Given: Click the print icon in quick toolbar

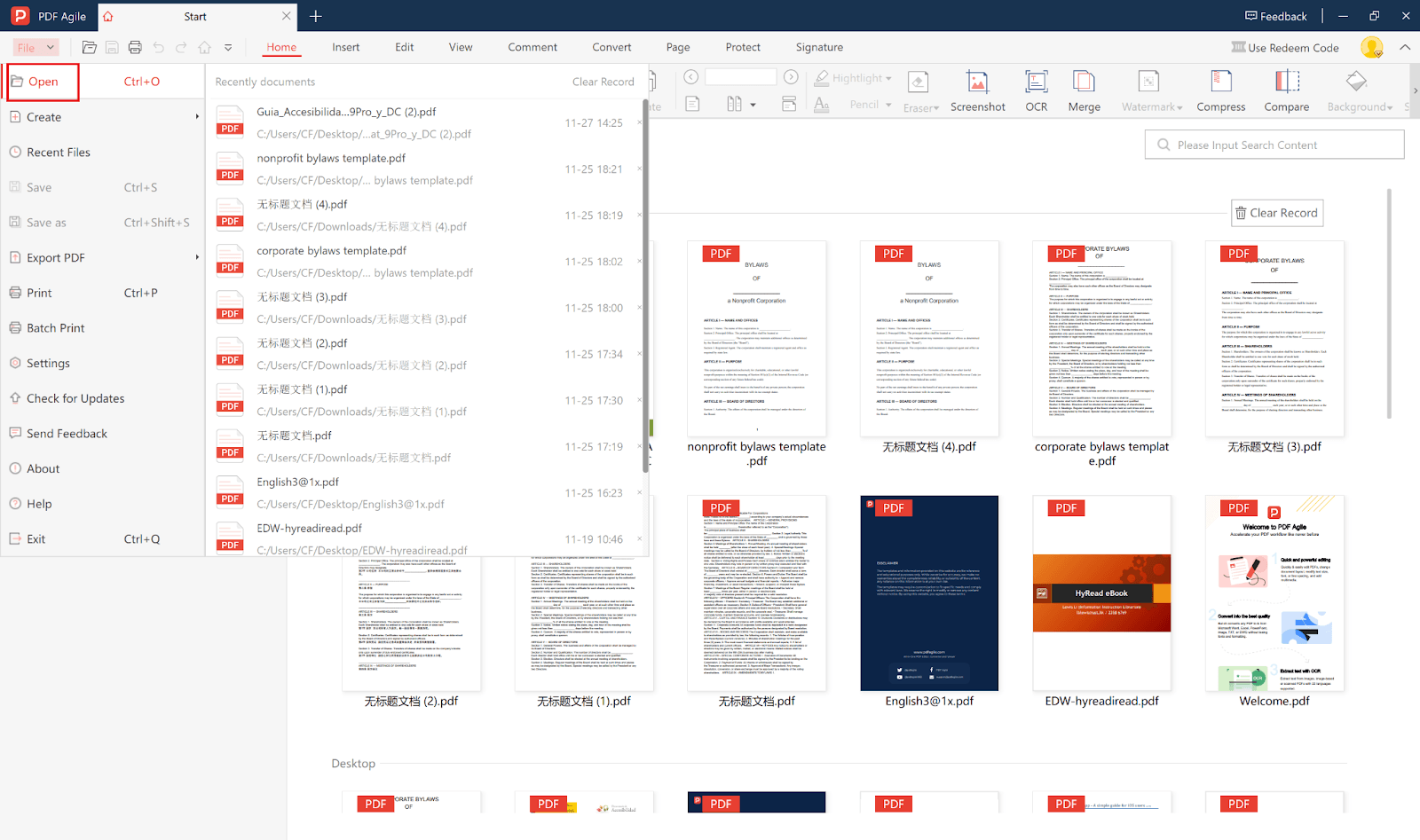Looking at the screenshot, I should 135,48.
